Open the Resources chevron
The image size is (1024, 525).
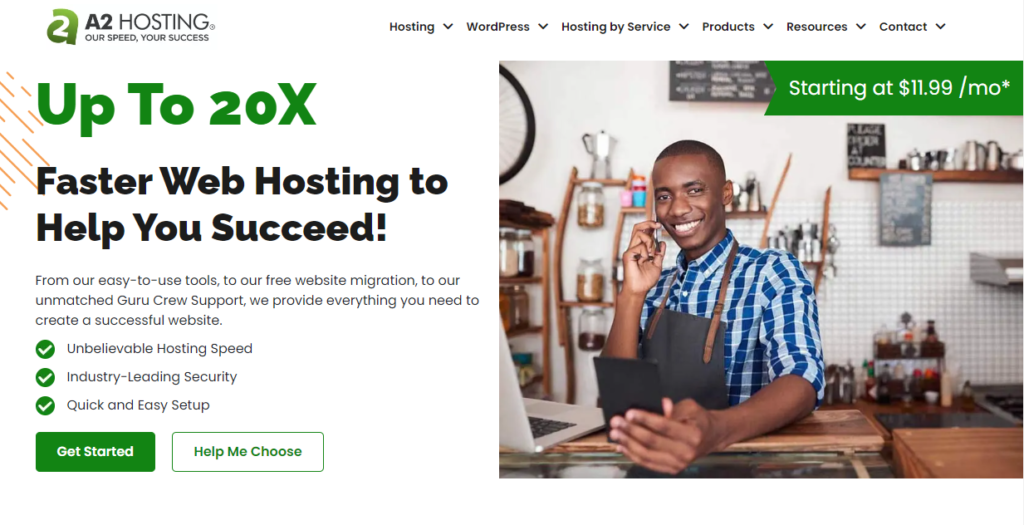pyautogui.click(x=861, y=27)
